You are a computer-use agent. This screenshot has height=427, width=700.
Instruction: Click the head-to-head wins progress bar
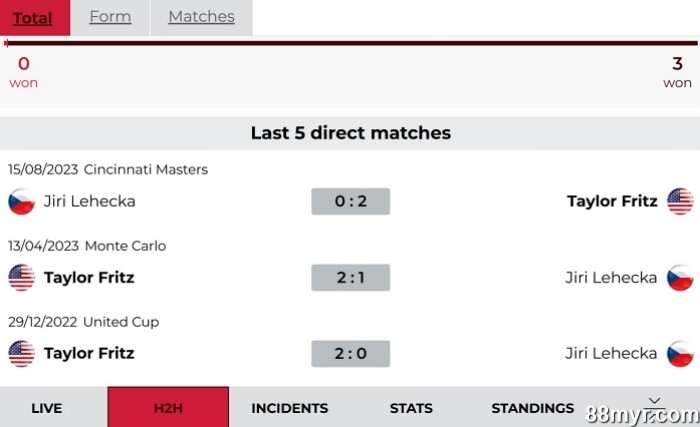click(350, 43)
